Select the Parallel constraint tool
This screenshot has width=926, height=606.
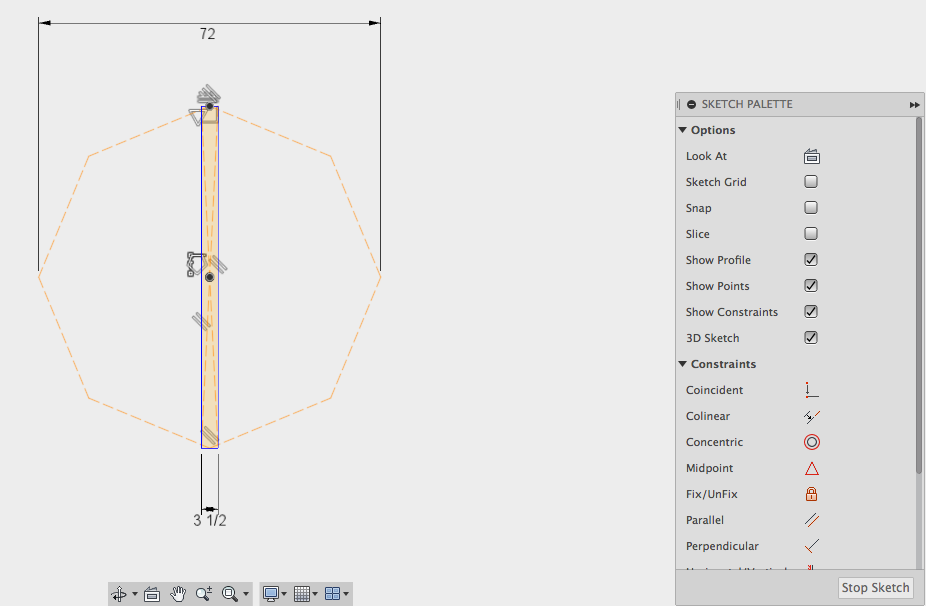pos(811,519)
